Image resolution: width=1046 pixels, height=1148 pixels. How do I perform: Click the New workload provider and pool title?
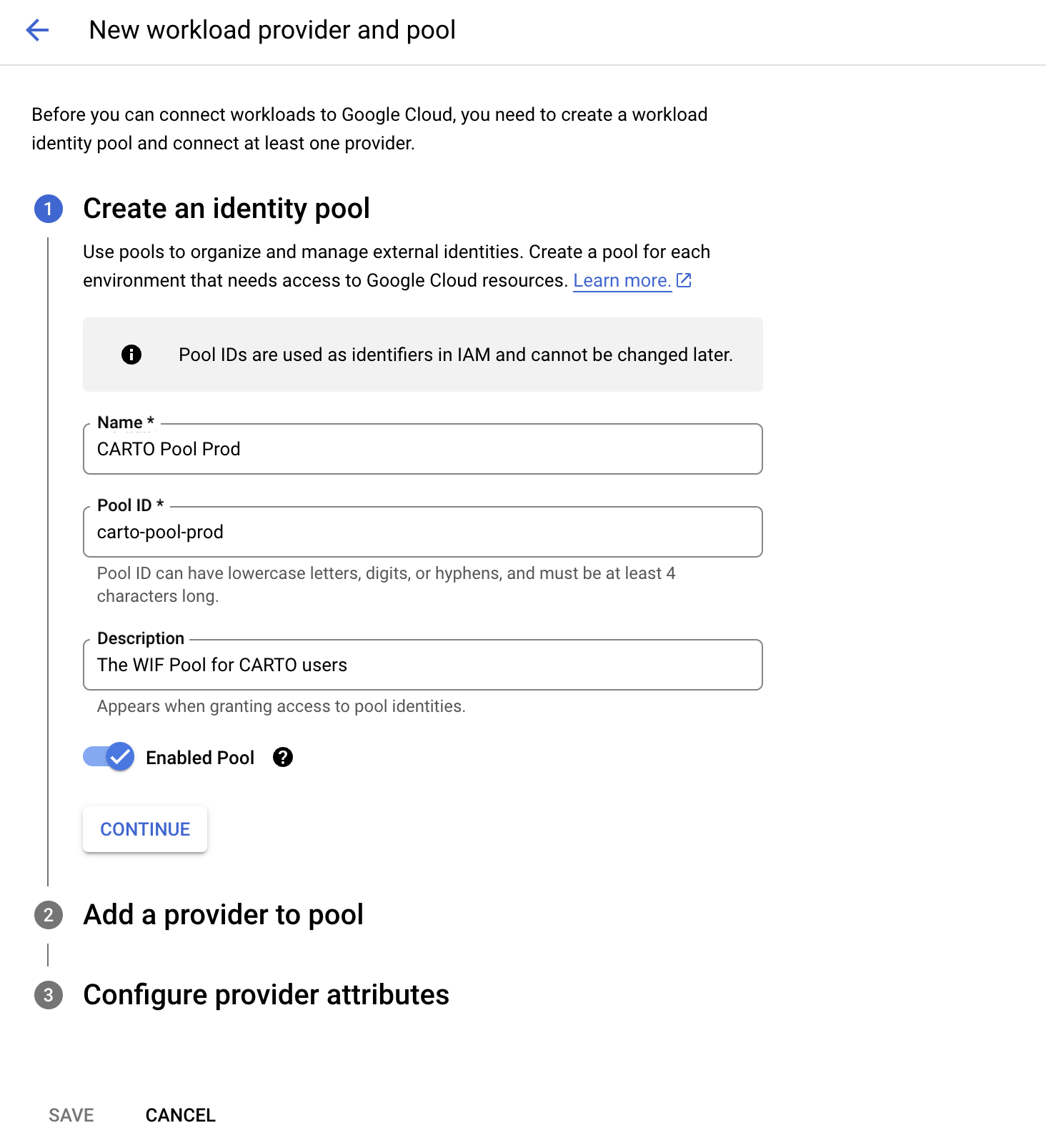[272, 30]
